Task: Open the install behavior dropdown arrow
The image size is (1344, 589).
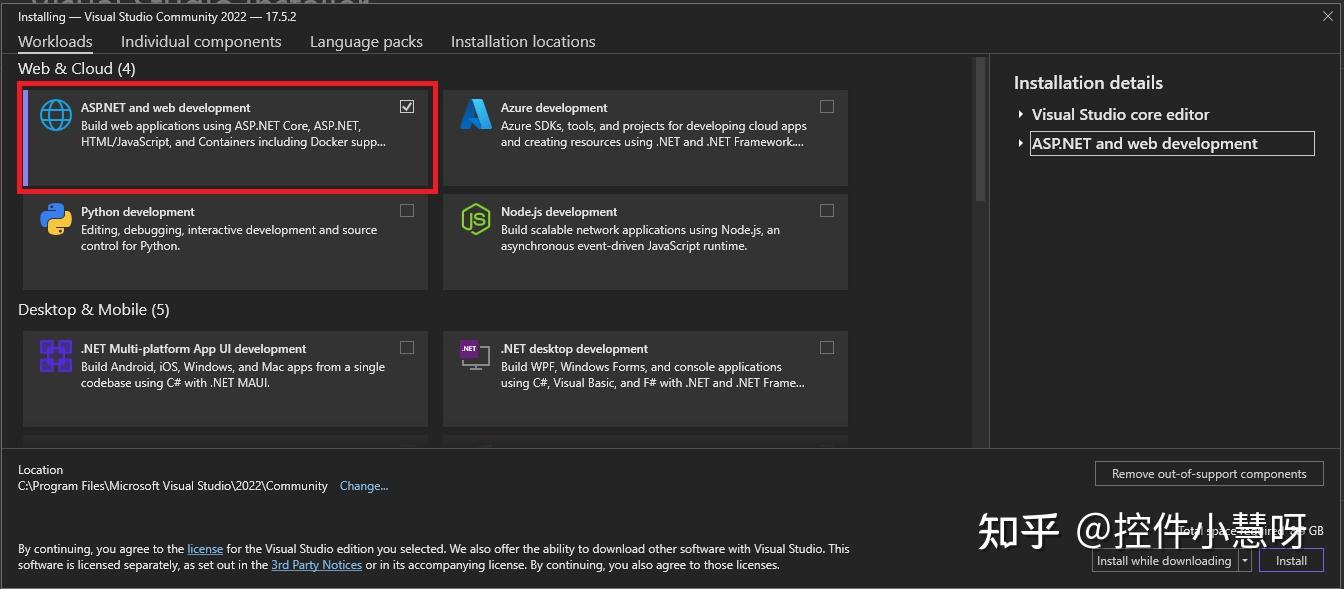Action: point(1244,560)
